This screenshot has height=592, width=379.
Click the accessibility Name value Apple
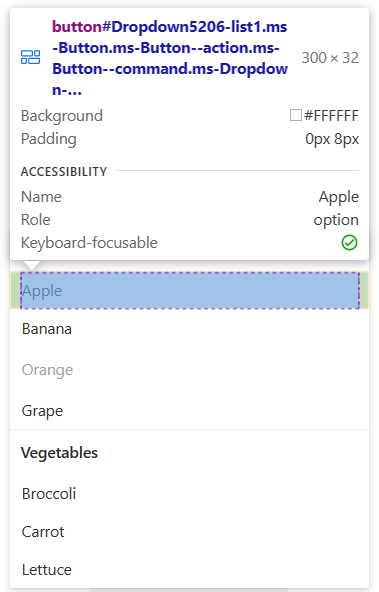(x=339, y=197)
